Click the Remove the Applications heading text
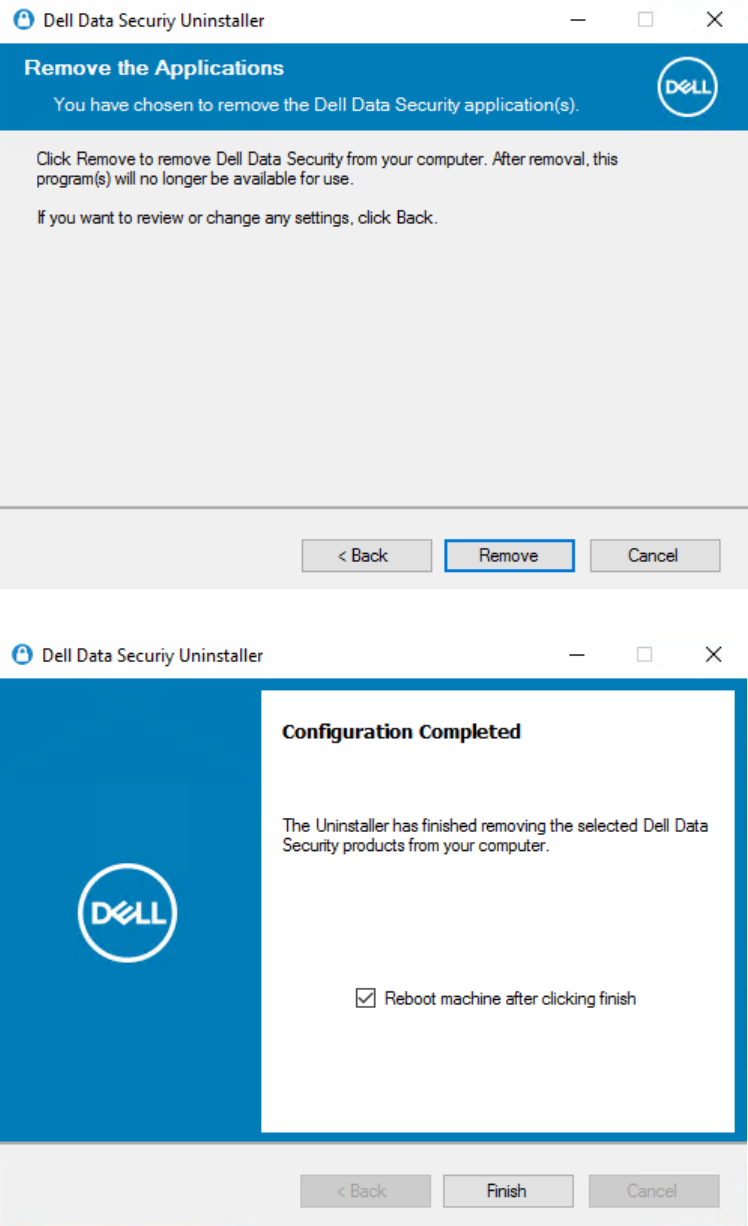This screenshot has width=748, height=1226. coord(154,68)
